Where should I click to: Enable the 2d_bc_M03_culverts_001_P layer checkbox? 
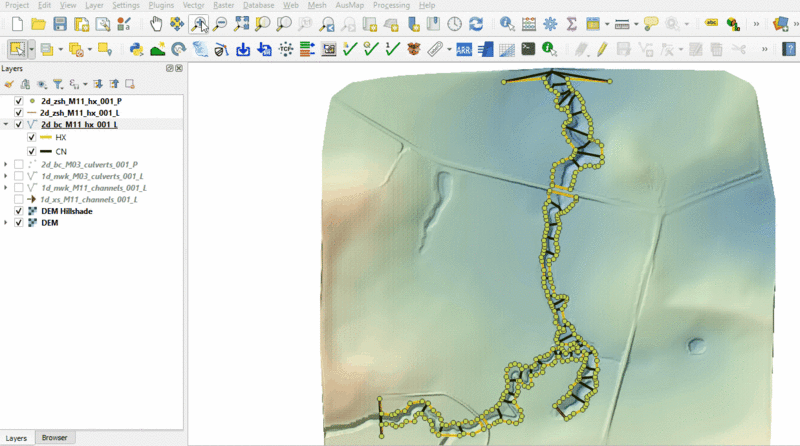(x=19, y=163)
